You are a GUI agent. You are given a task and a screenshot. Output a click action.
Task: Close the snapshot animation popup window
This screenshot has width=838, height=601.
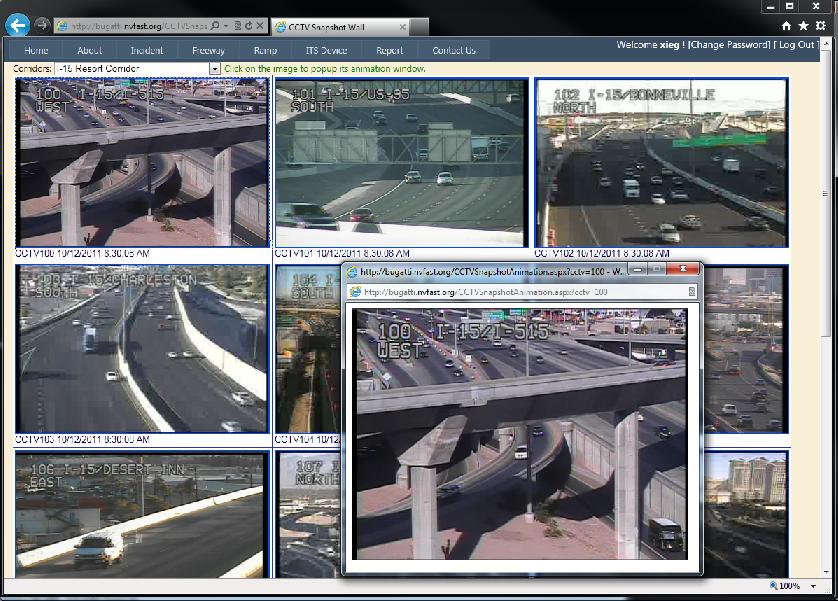683,269
